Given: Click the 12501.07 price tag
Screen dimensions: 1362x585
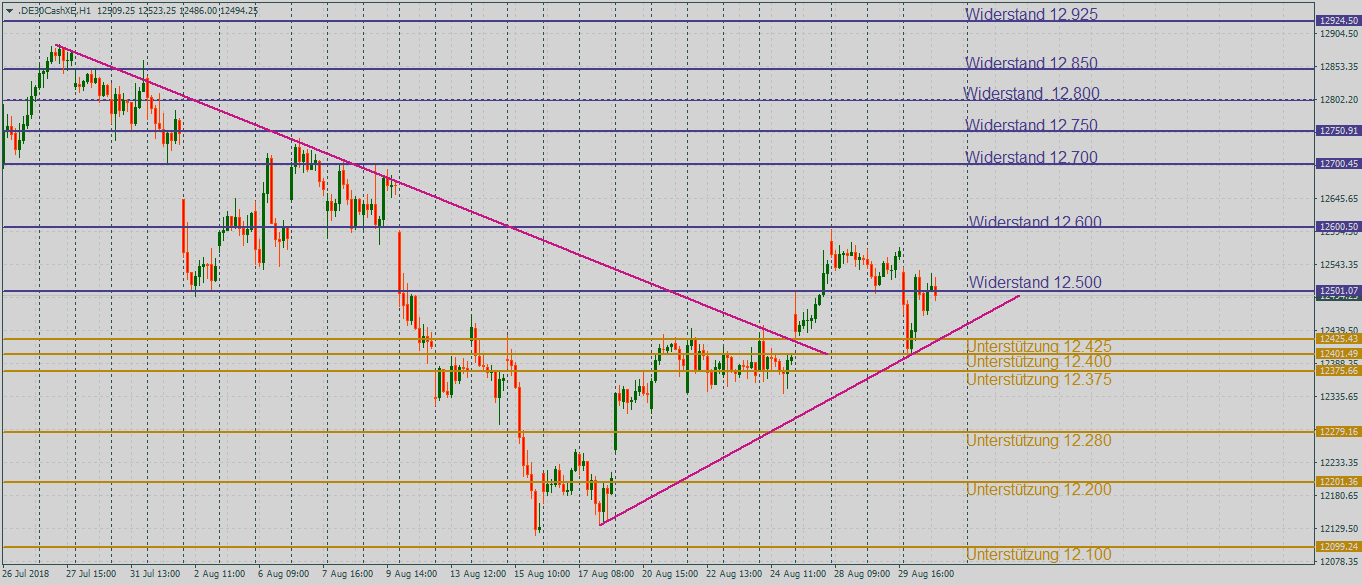Looking at the screenshot, I should tap(1338, 291).
